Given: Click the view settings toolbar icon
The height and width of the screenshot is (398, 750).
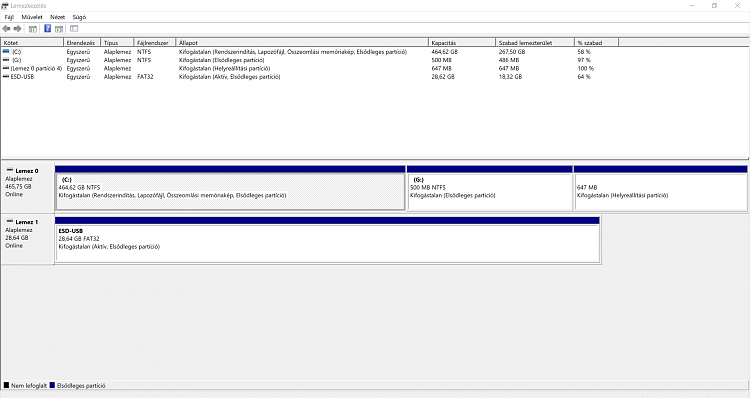Looking at the screenshot, I should click(x=74, y=29).
